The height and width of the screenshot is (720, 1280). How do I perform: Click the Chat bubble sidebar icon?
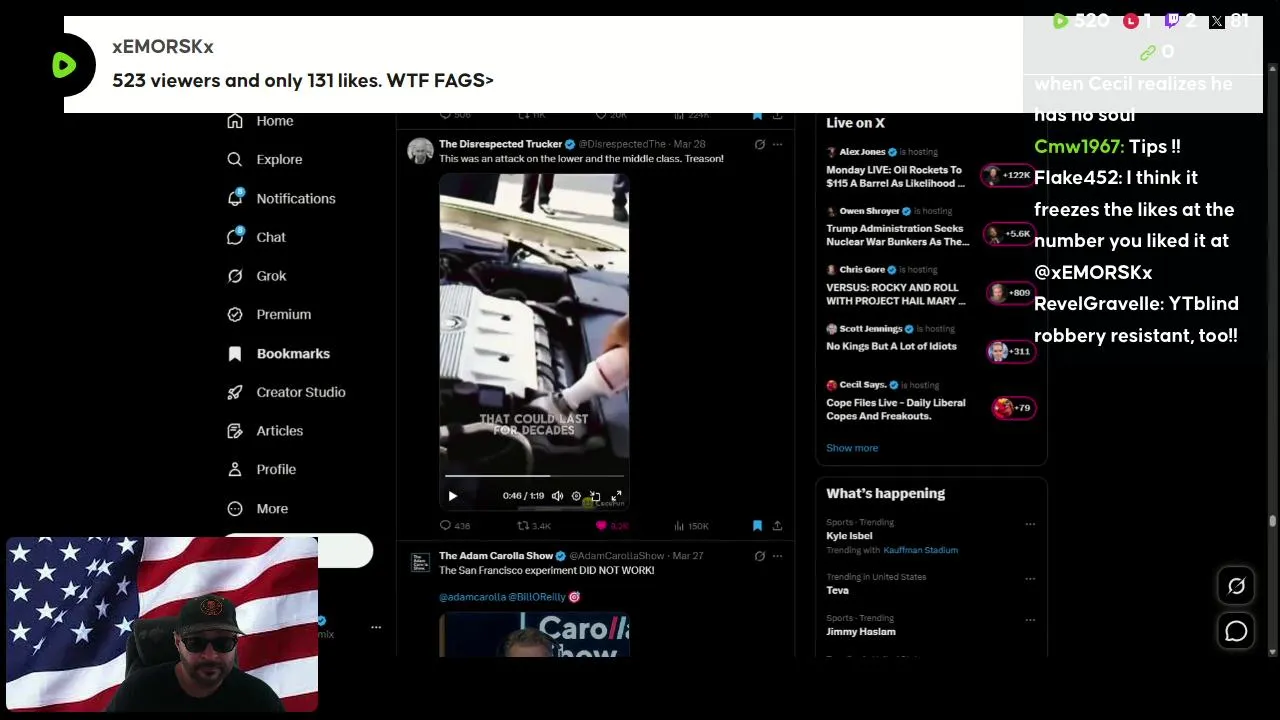(x=235, y=237)
